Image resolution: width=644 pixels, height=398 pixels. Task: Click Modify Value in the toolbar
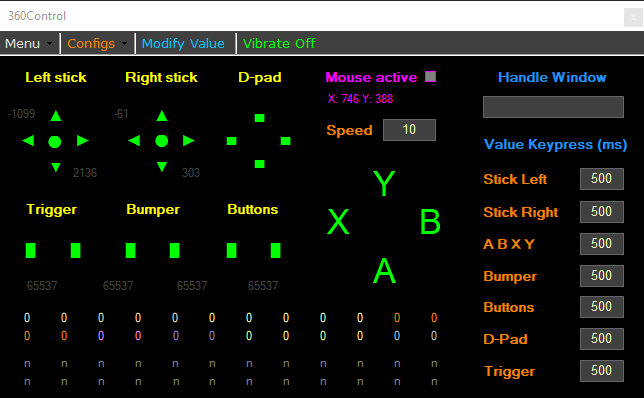coord(183,44)
